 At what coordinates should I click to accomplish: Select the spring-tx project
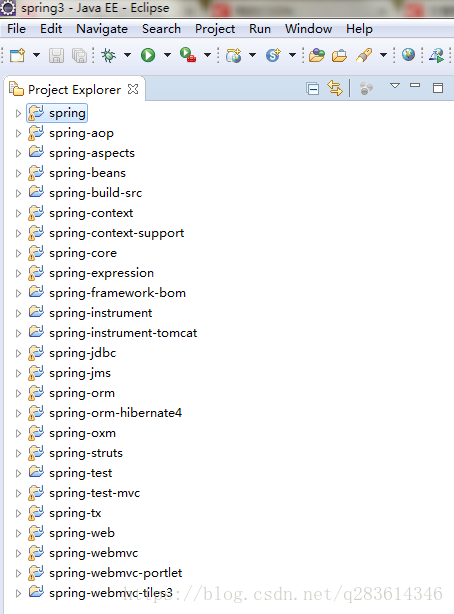[x=75, y=513]
